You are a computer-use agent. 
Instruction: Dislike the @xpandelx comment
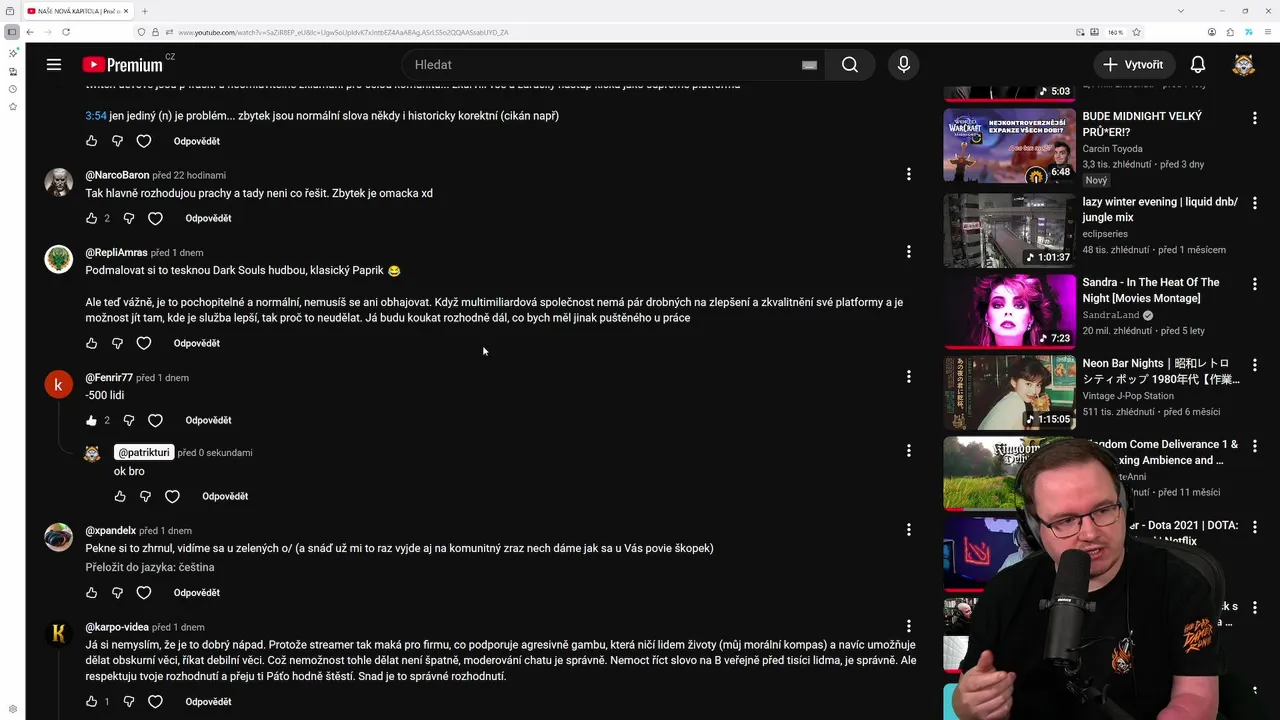[x=117, y=592]
